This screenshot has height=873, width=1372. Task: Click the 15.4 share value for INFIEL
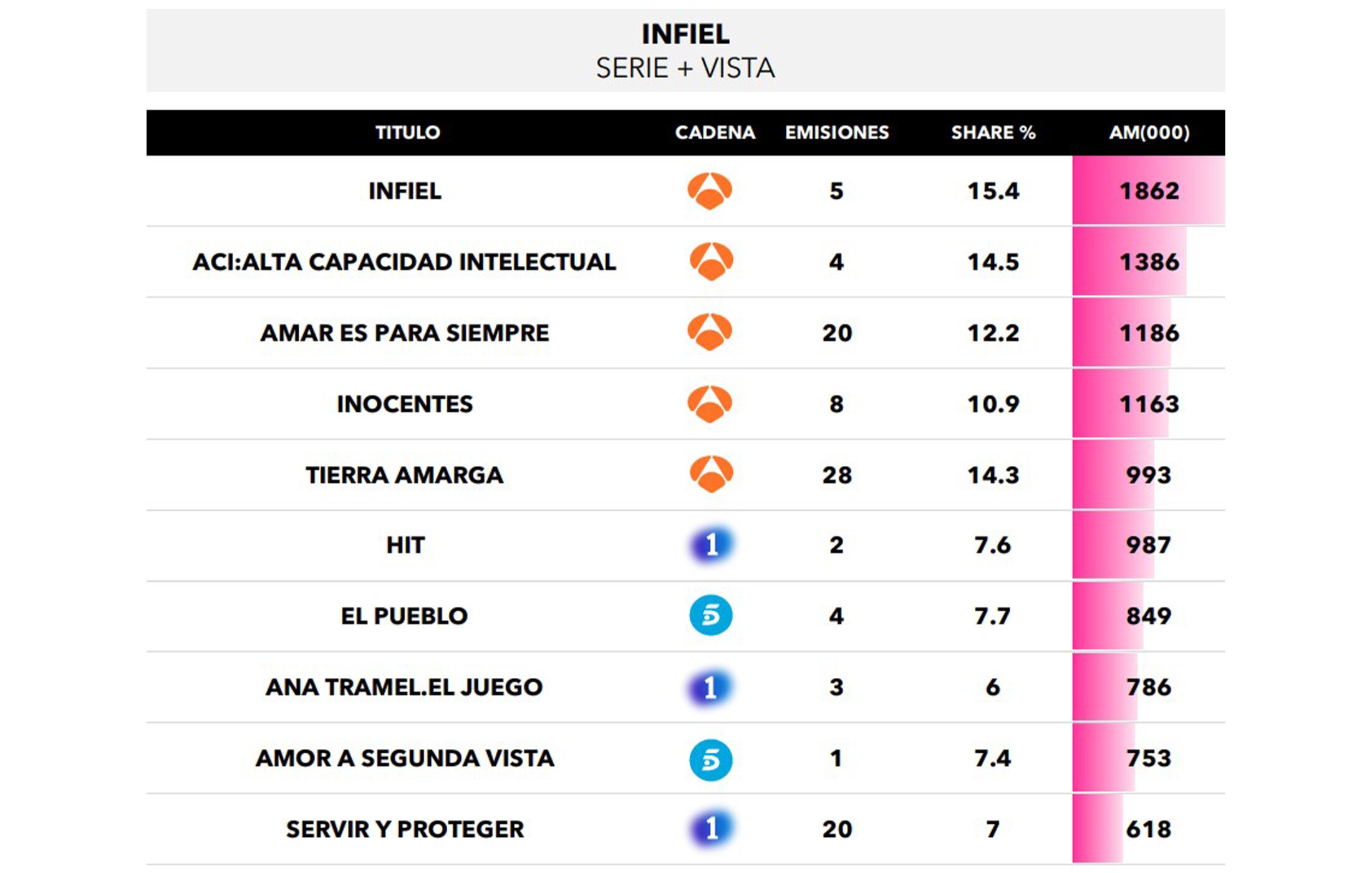993,191
